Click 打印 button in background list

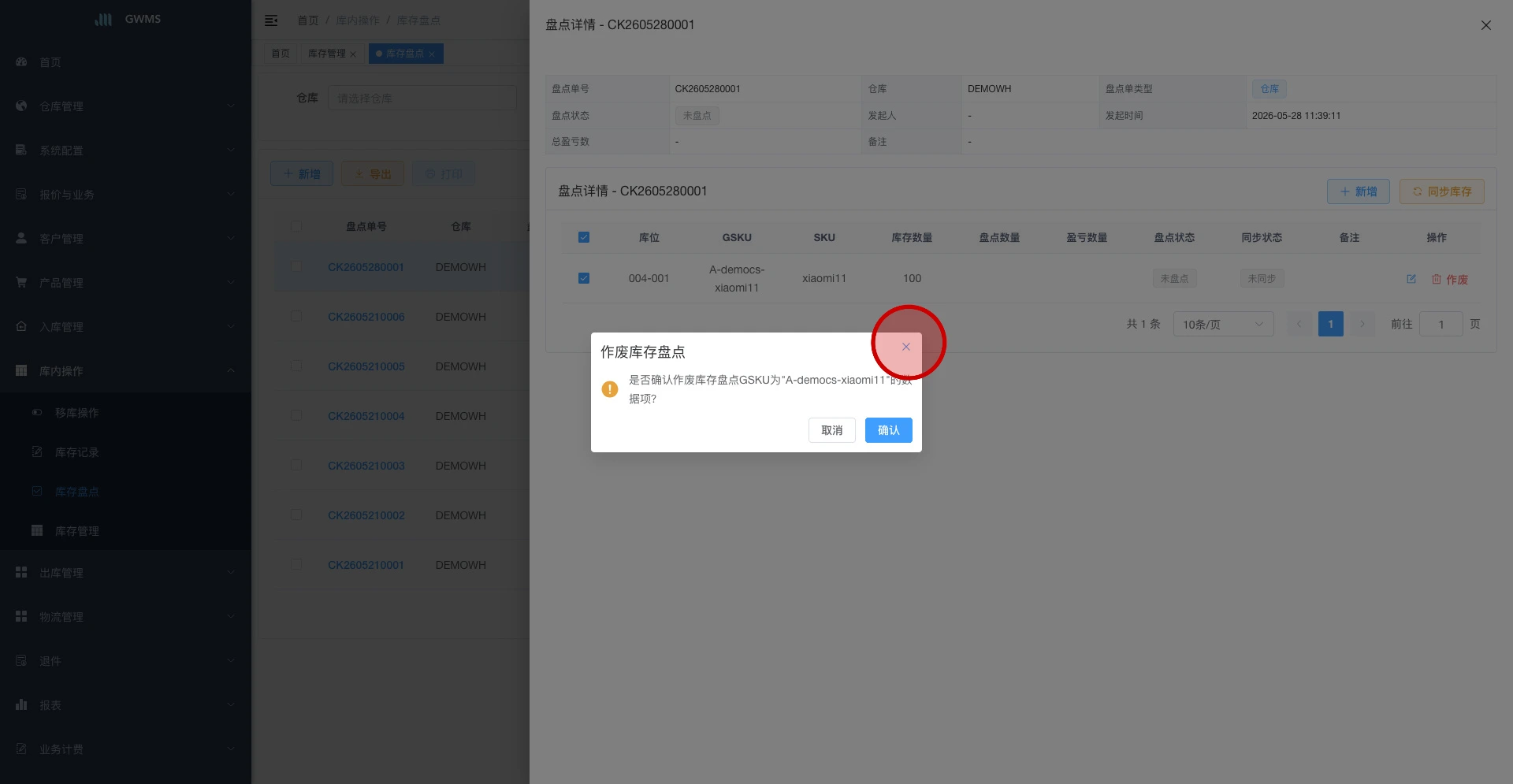point(444,174)
